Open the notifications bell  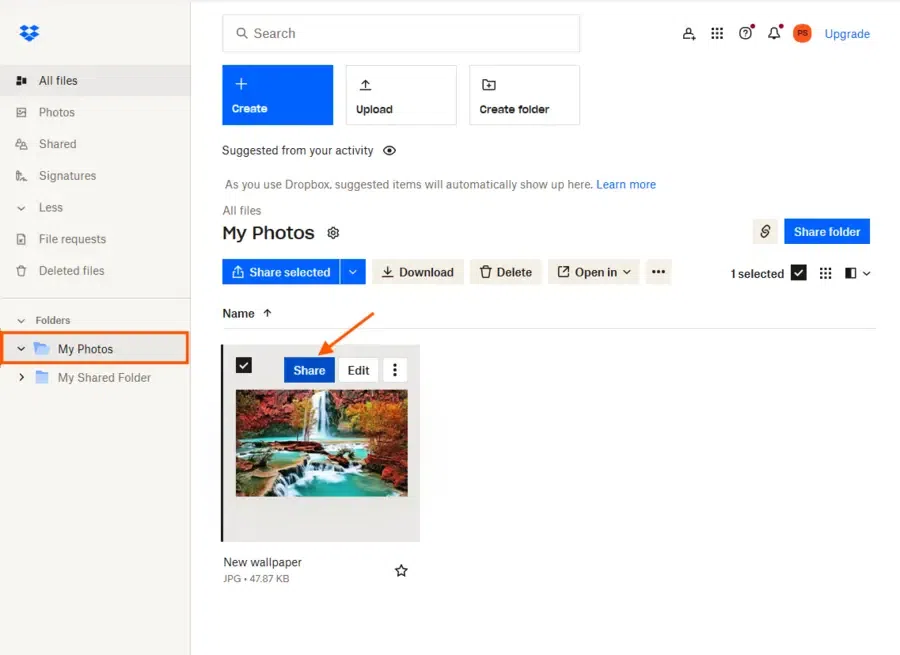tap(774, 33)
